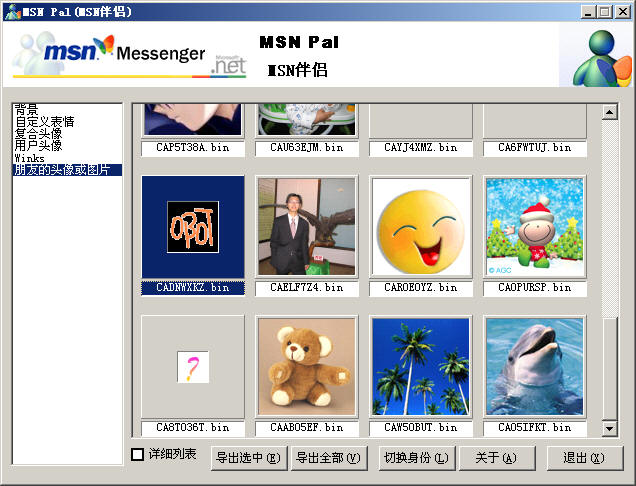The image size is (636, 486).
Task: Select the teddy bear thumbnail
Action: 307,367
